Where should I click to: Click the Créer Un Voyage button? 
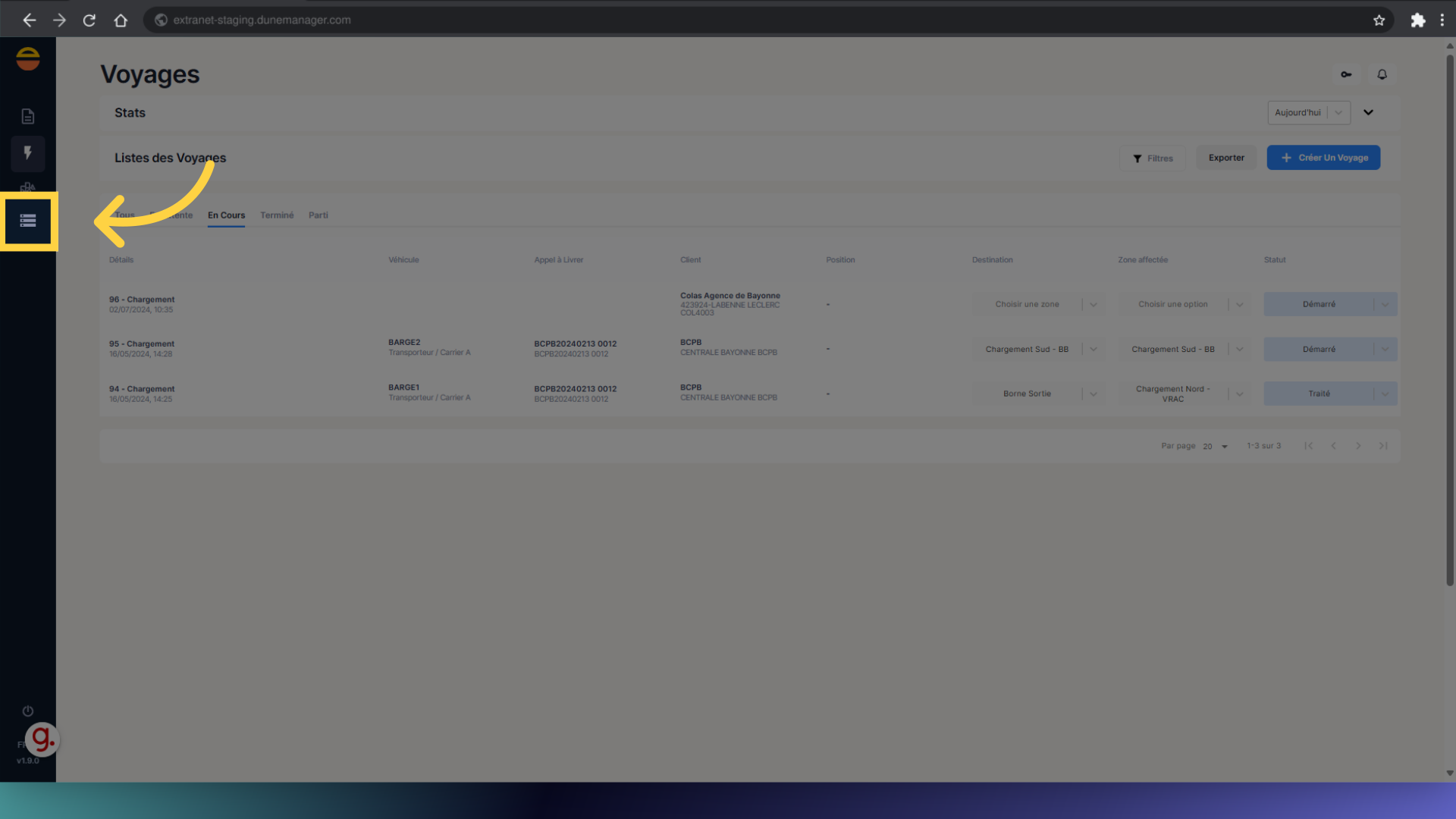[1323, 158]
